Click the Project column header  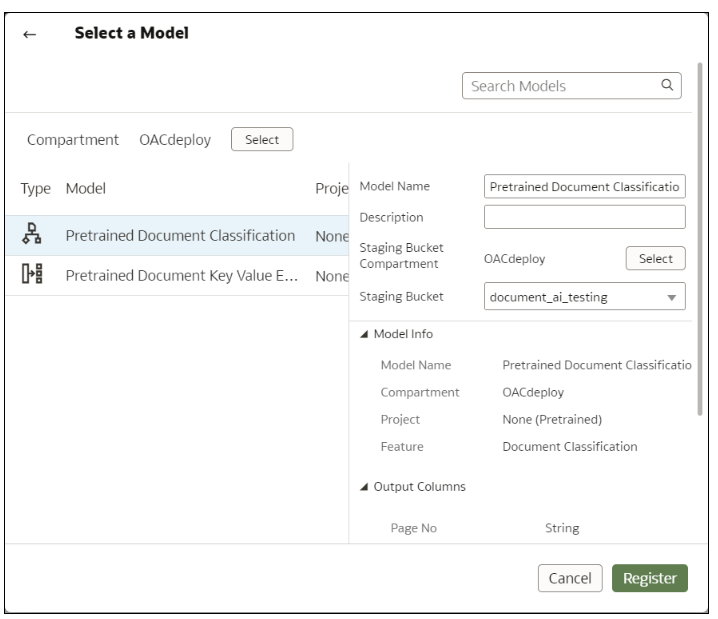331,187
